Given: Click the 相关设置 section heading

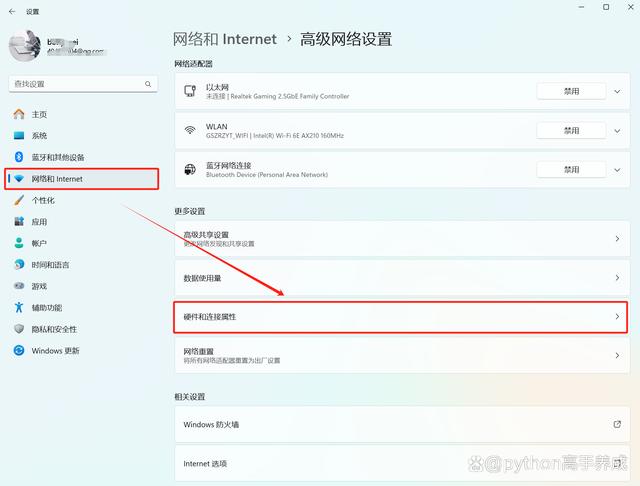Looking at the screenshot, I should pos(190,397).
